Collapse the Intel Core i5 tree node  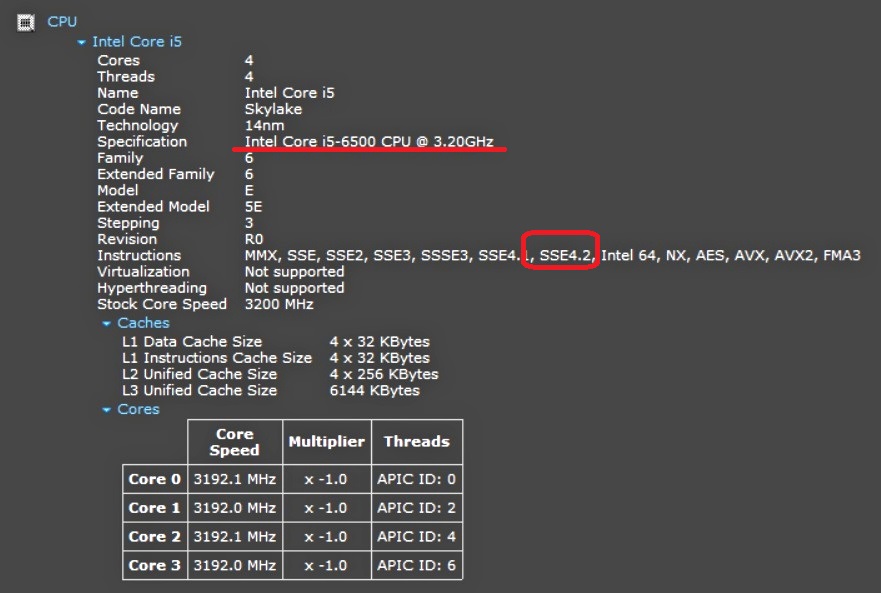coord(81,42)
